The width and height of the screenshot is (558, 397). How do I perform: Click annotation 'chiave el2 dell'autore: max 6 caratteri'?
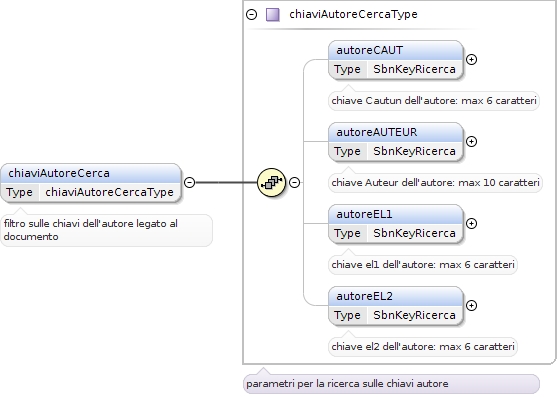point(423,347)
